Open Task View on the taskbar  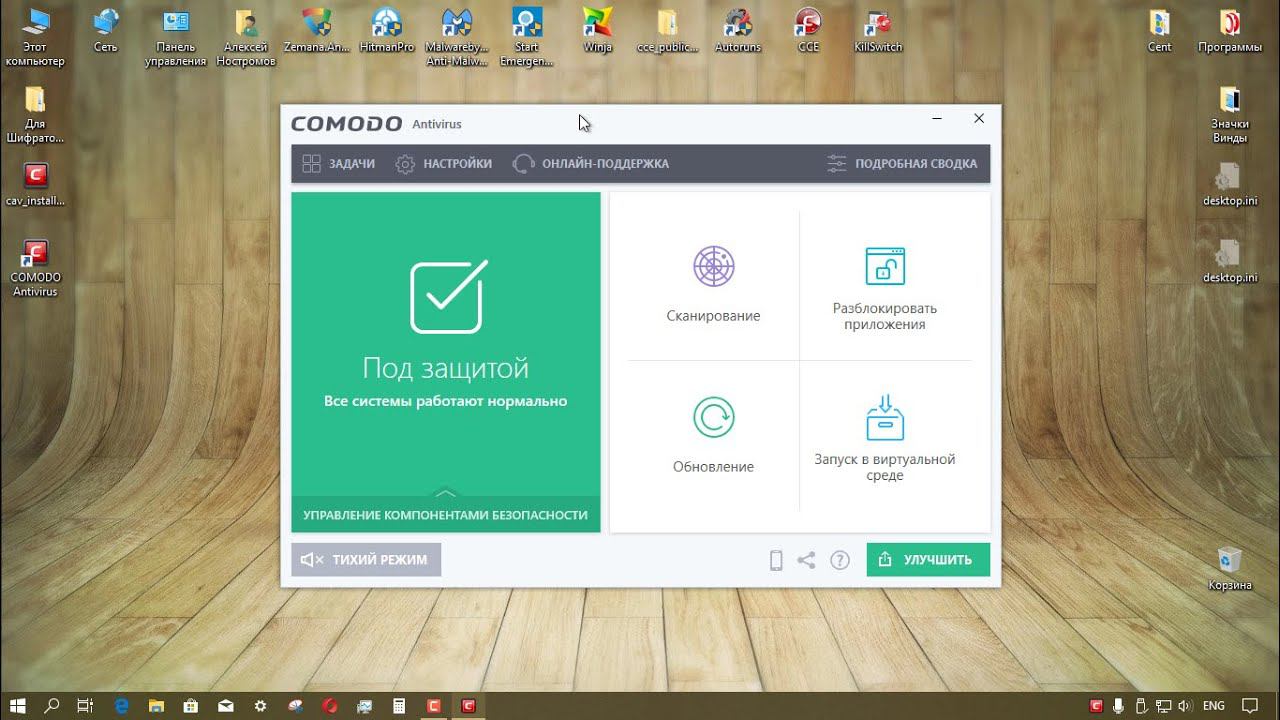[86, 705]
